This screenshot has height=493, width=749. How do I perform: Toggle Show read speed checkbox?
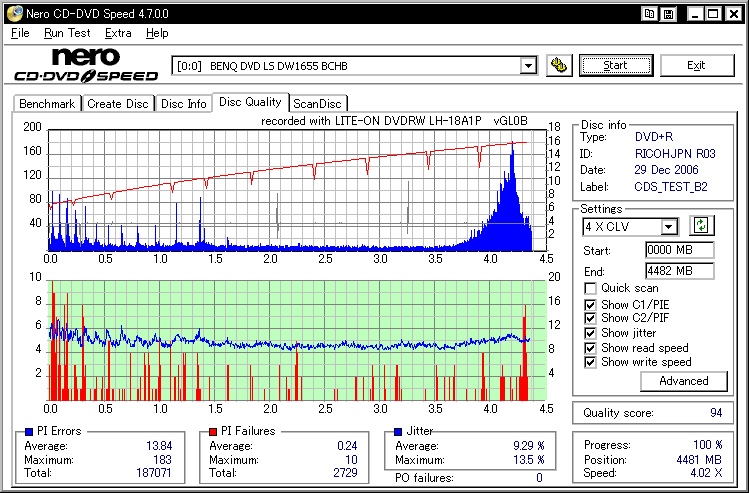pos(590,348)
